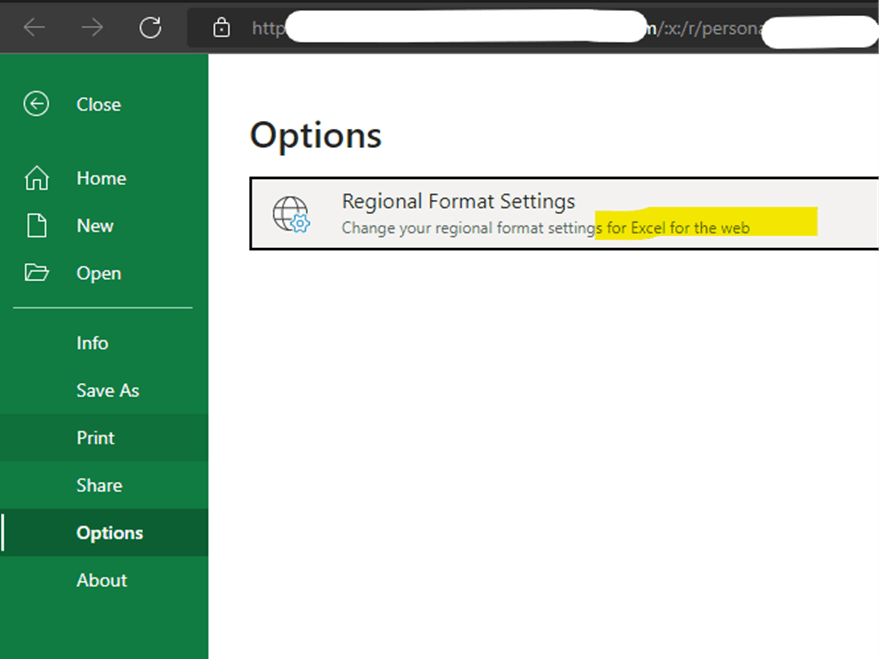Click the Options page heading
Image resolution: width=880 pixels, height=659 pixels.
point(315,136)
